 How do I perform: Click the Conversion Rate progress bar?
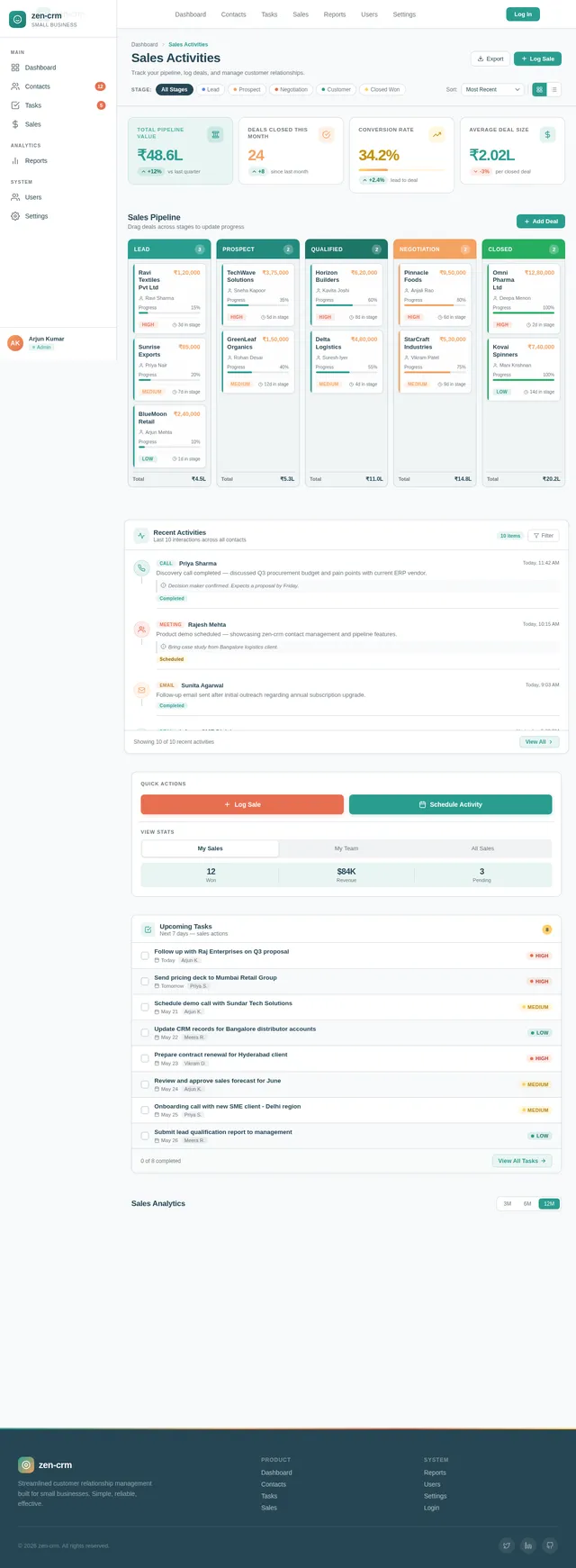tap(401, 169)
